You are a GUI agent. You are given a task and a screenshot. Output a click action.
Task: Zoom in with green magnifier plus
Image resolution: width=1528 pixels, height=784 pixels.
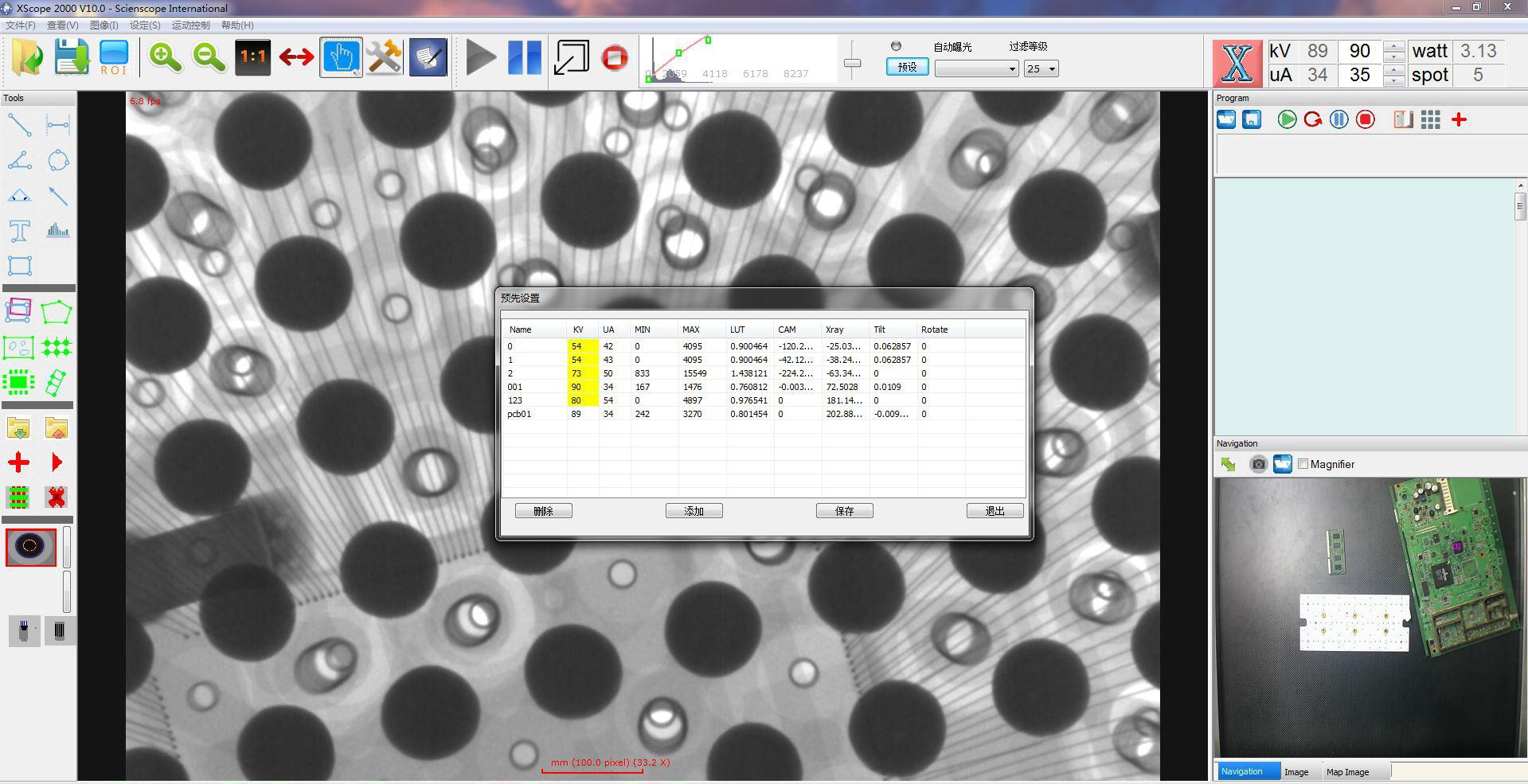point(165,57)
